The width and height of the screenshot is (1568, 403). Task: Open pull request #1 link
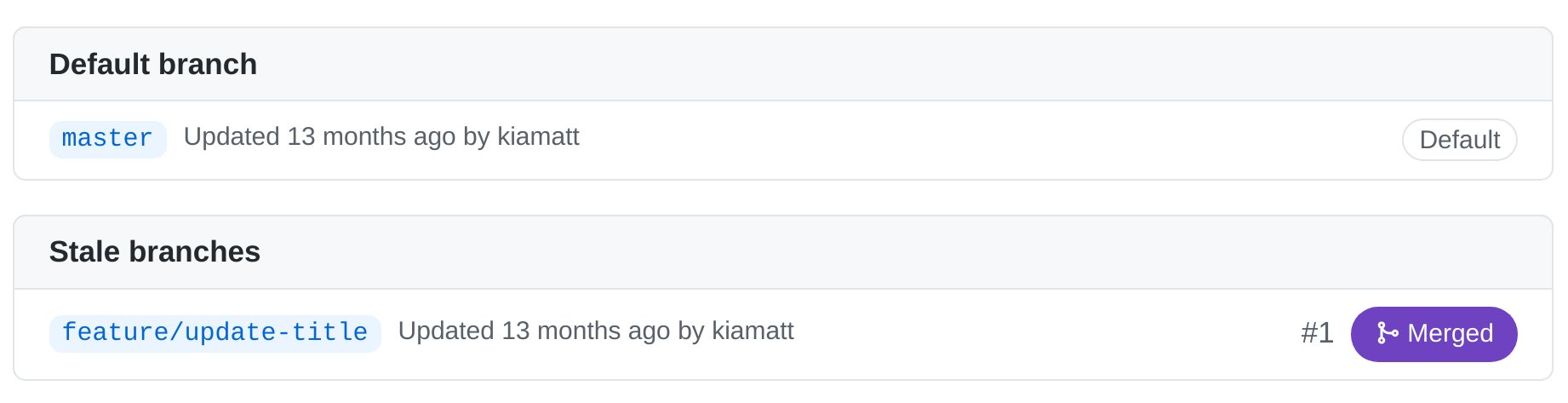pyautogui.click(x=1317, y=333)
